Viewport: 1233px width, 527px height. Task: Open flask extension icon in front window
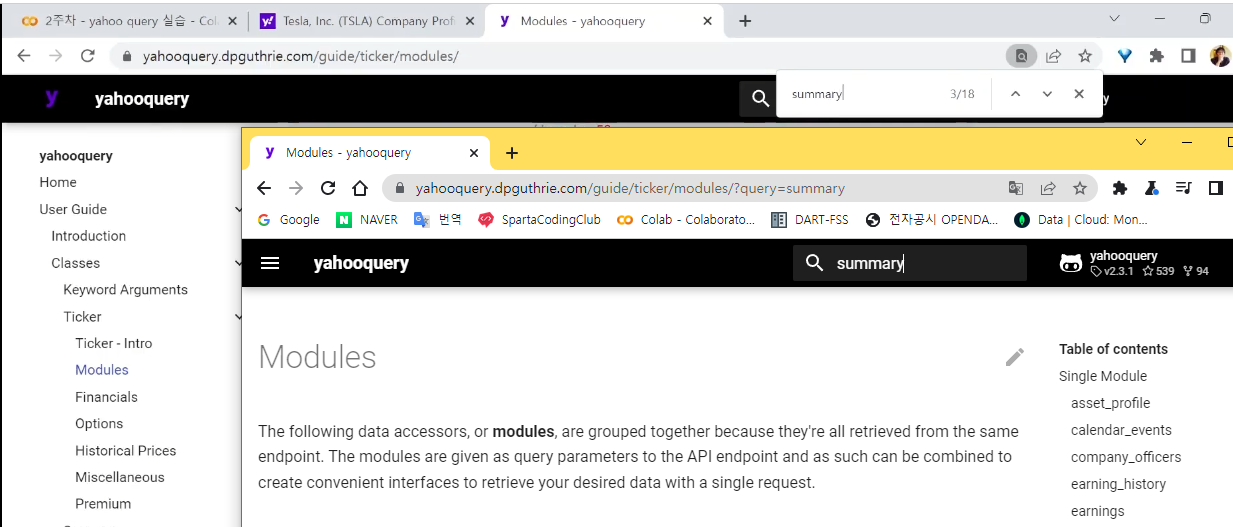(1152, 188)
